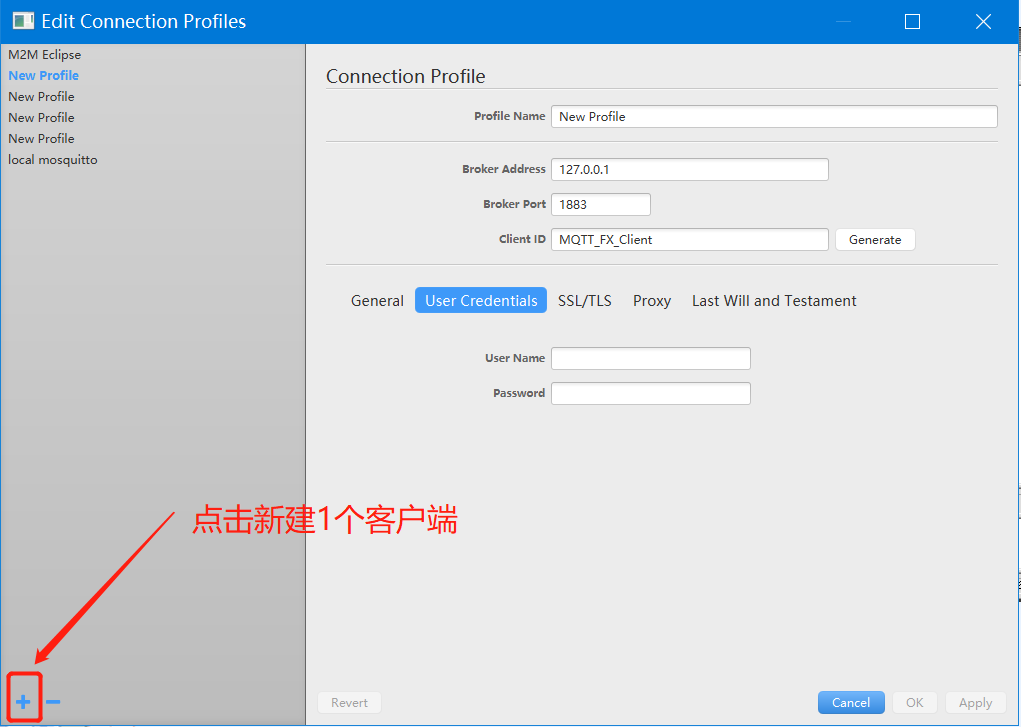Focus the Password input field
The height and width of the screenshot is (727, 1021).
pyautogui.click(x=650, y=394)
